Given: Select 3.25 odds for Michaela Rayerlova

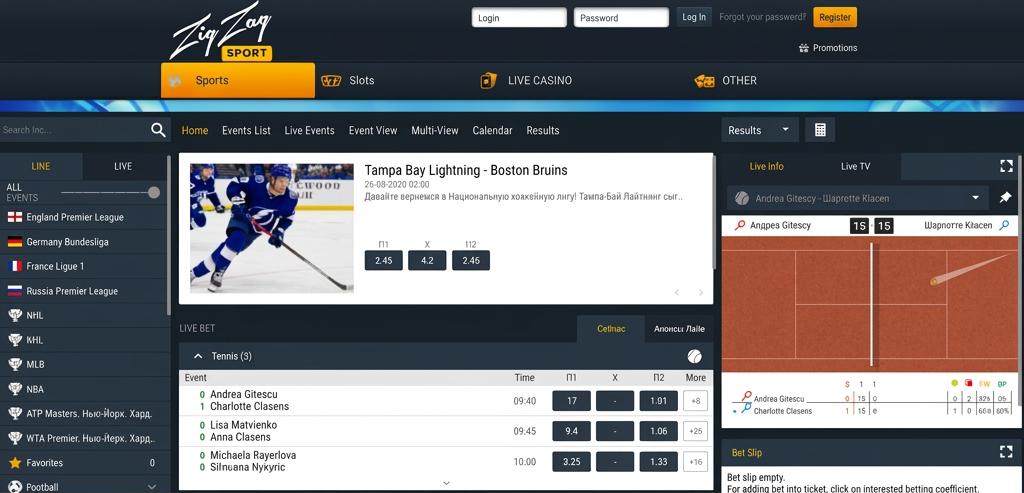Looking at the screenshot, I should pyautogui.click(x=571, y=462).
